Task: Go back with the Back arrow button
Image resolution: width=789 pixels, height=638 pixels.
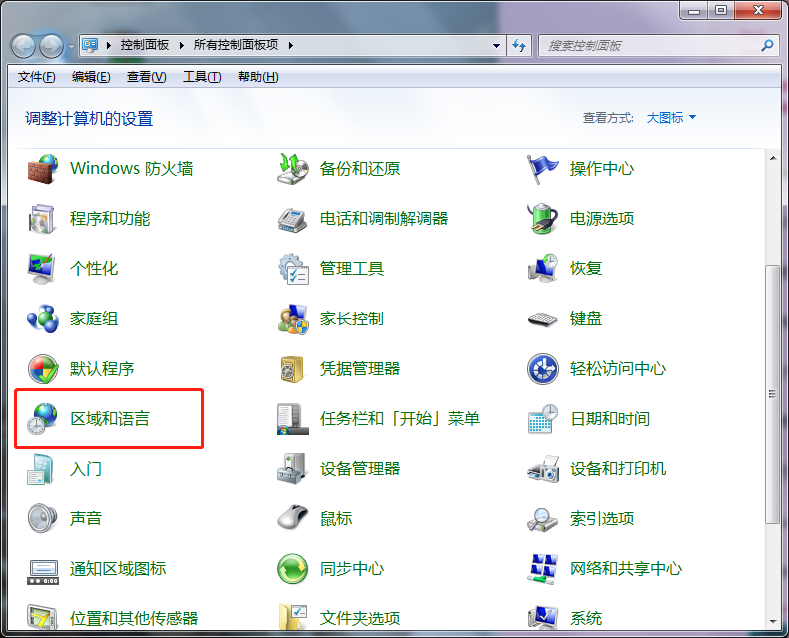Action: coord(23,46)
